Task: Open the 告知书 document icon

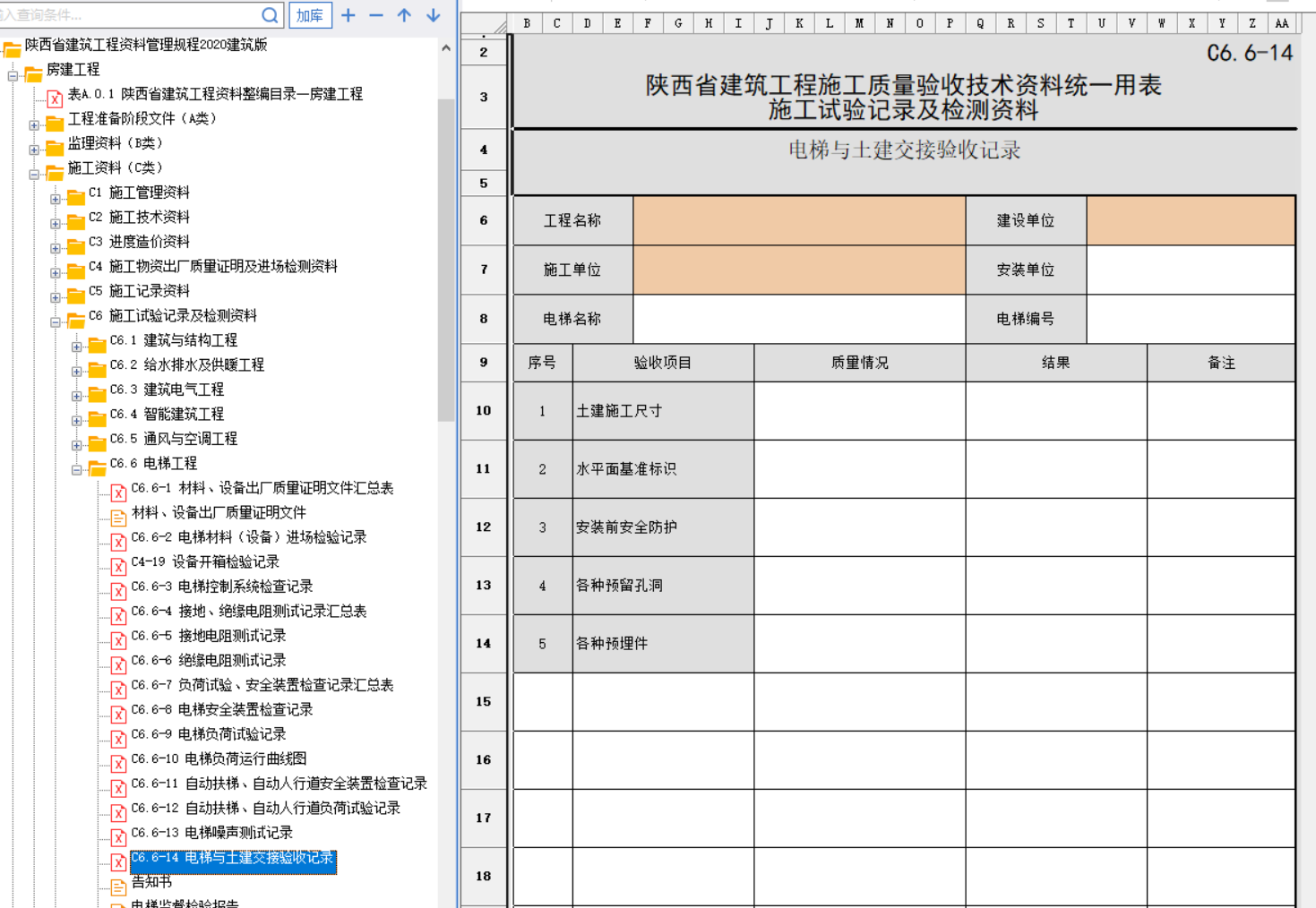Action: tap(118, 887)
